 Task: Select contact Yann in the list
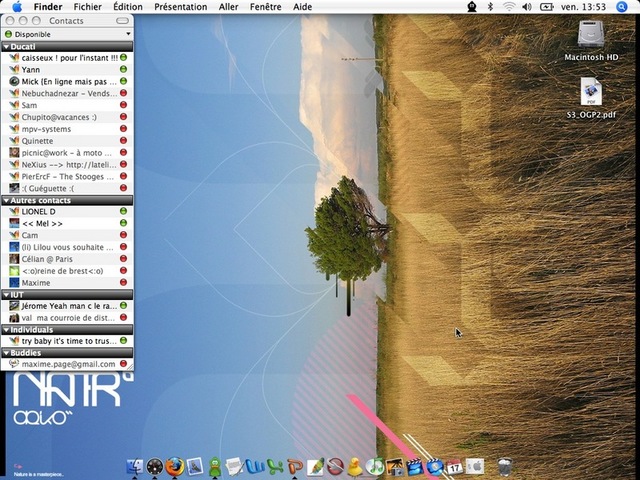31,70
